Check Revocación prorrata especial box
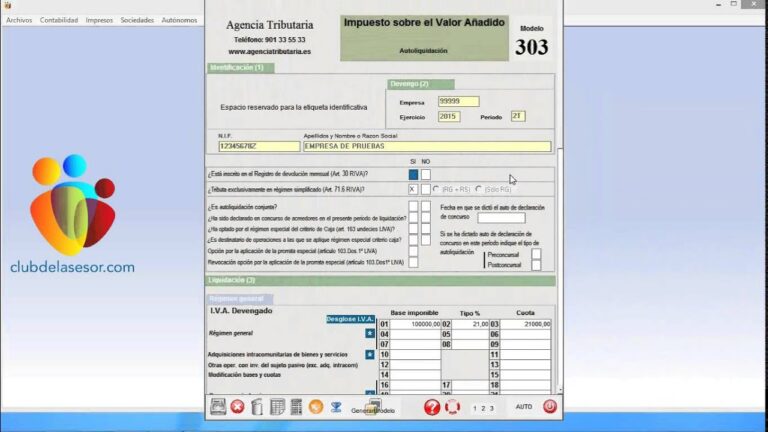The image size is (768, 432). [x=413, y=262]
